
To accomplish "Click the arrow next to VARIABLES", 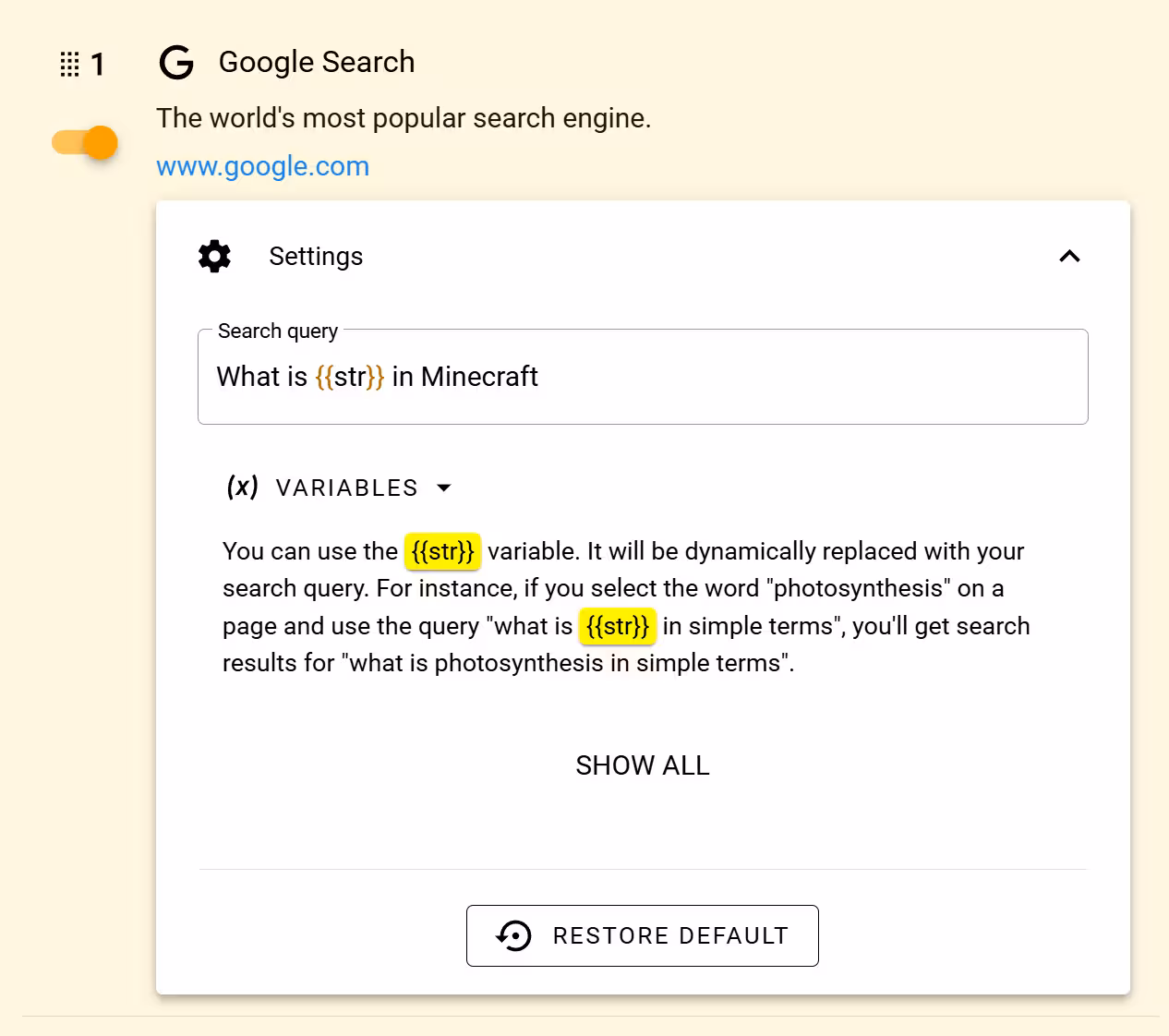I will pos(444,488).
